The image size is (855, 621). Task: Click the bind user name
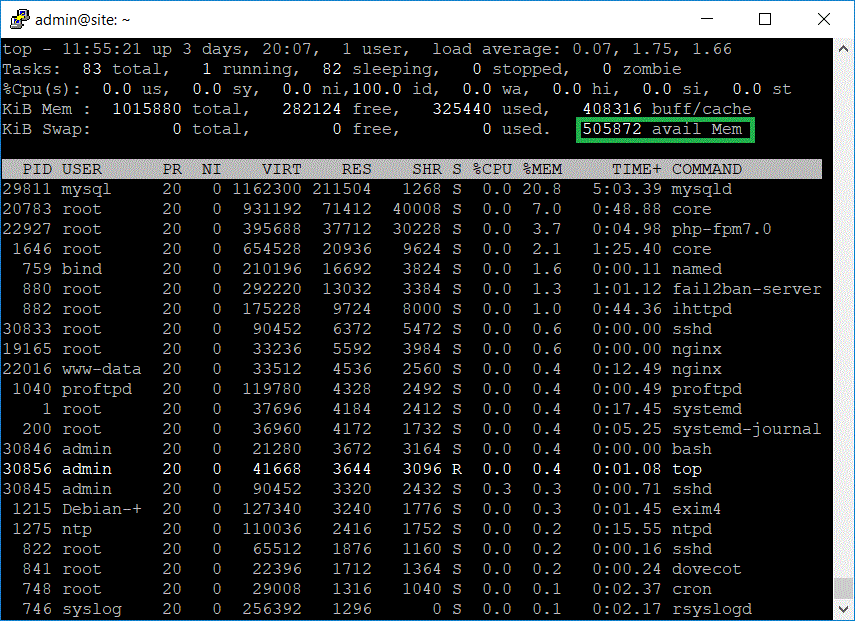(x=81, y=269)
